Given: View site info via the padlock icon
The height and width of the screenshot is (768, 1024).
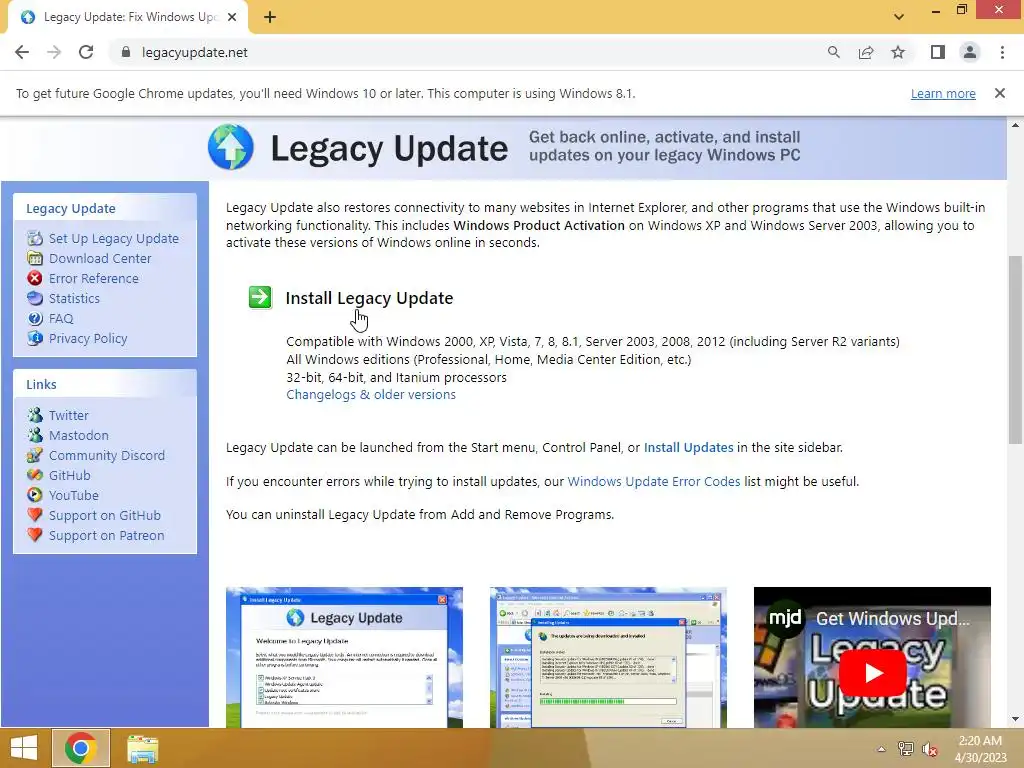Looking at the screenshot, I should click(126, 52).
